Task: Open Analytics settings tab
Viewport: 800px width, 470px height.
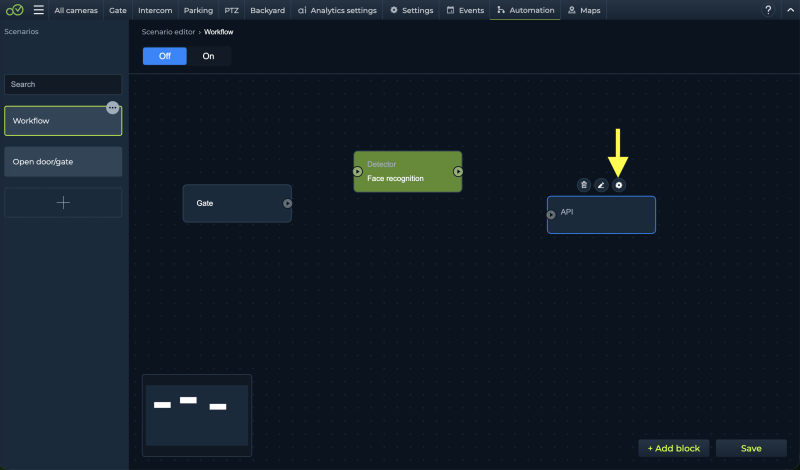Action: 337,10
